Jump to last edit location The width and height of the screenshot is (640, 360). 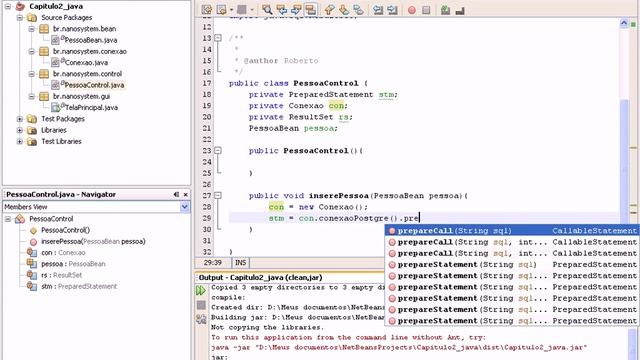(207, 10)
